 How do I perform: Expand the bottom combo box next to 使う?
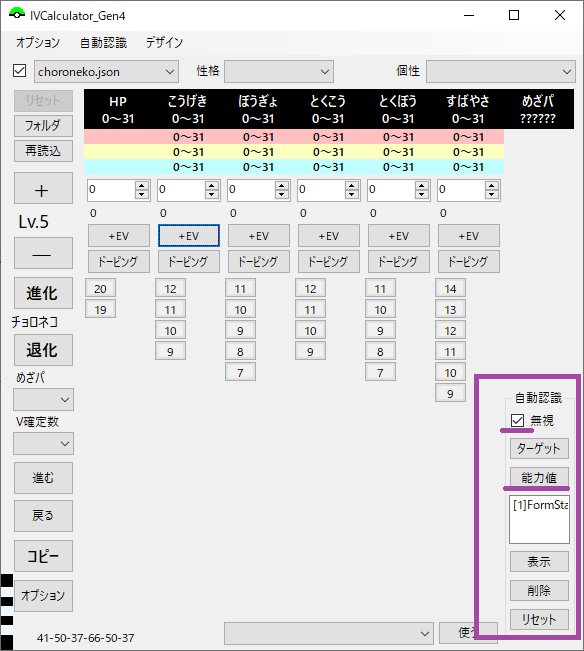329,633
